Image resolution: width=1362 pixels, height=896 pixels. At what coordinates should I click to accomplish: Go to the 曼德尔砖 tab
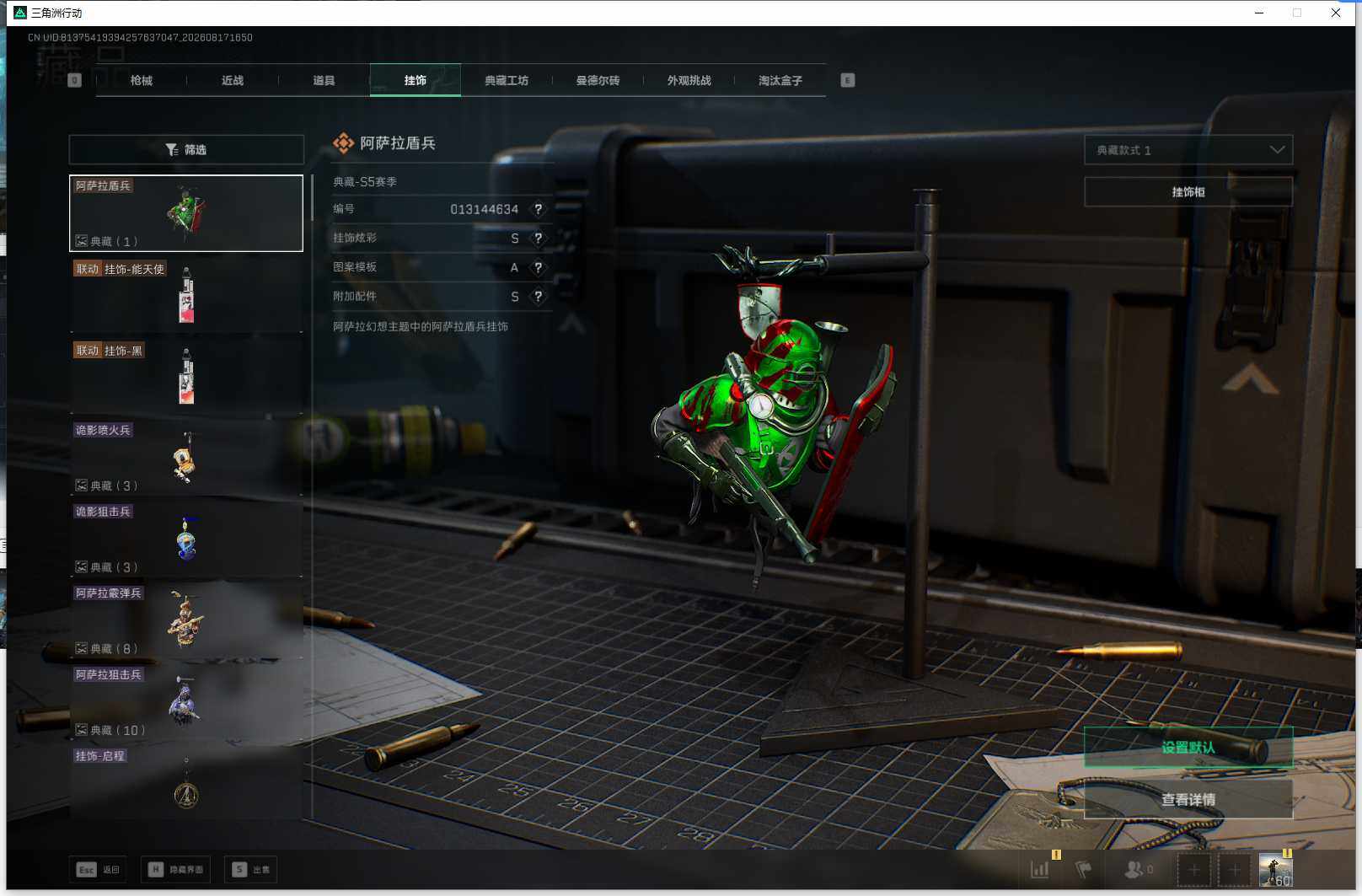[x=598, y=80]
